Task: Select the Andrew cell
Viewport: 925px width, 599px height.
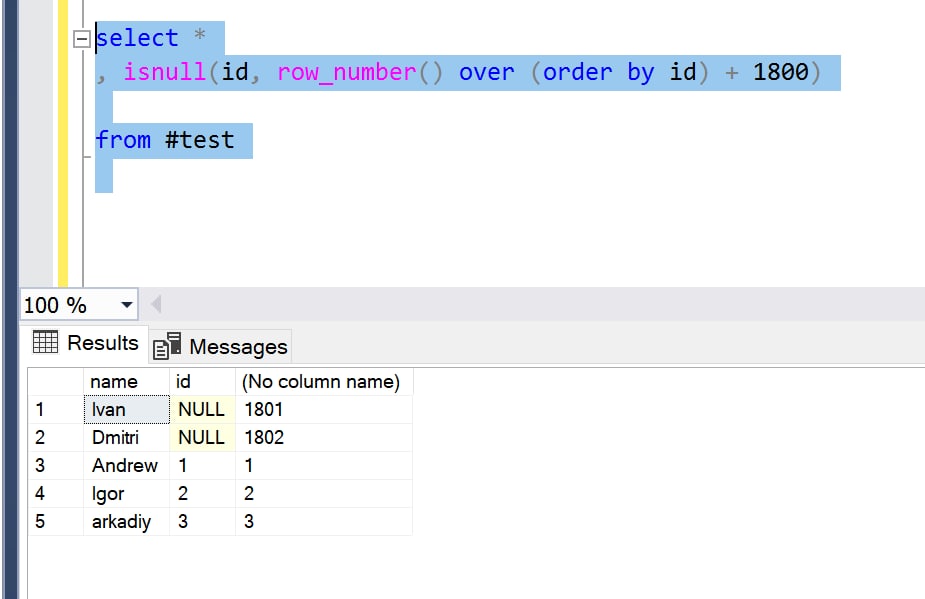Action: point(126,466)
